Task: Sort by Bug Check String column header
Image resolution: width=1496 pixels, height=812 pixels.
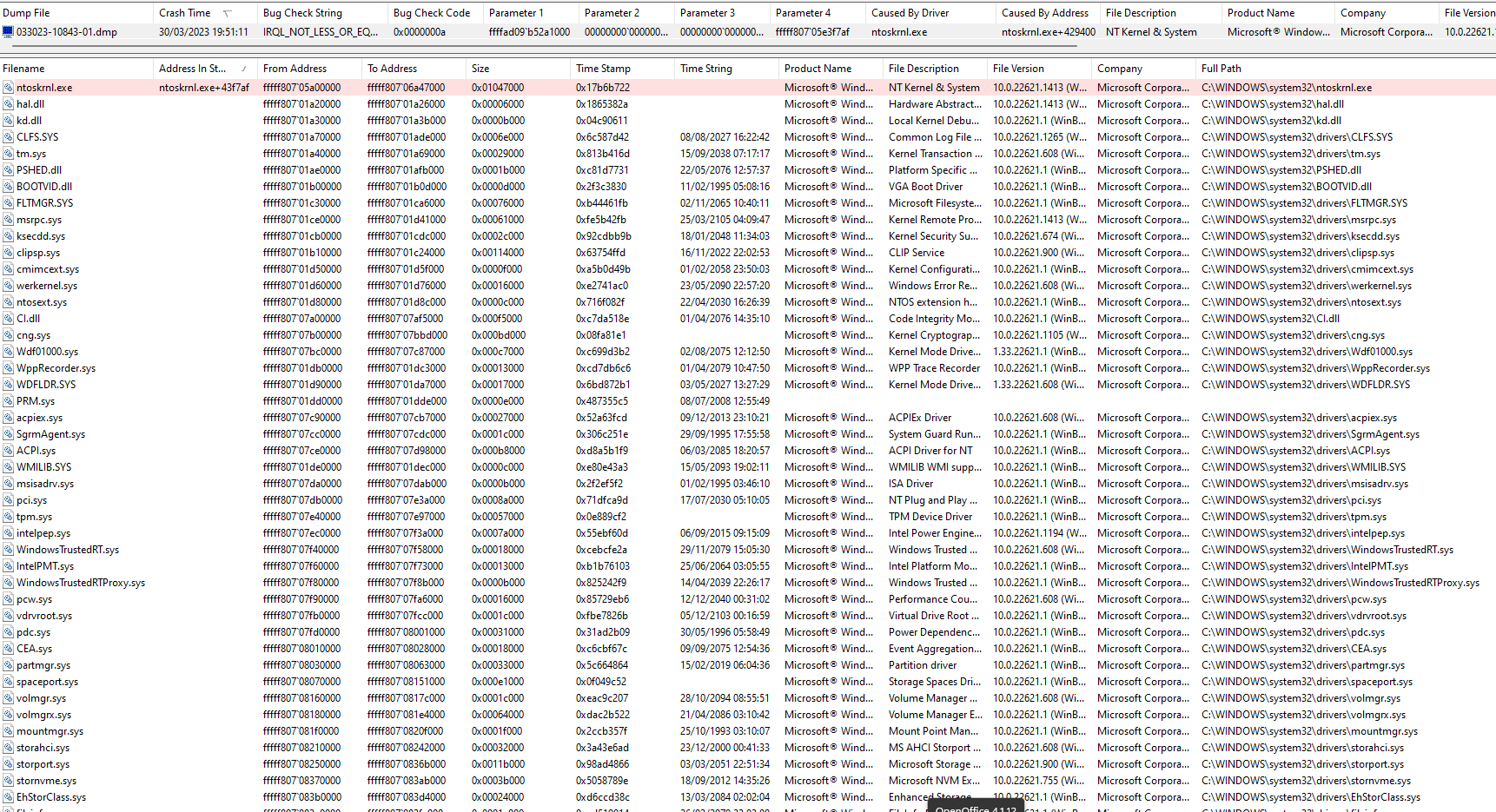Action: 322,13
